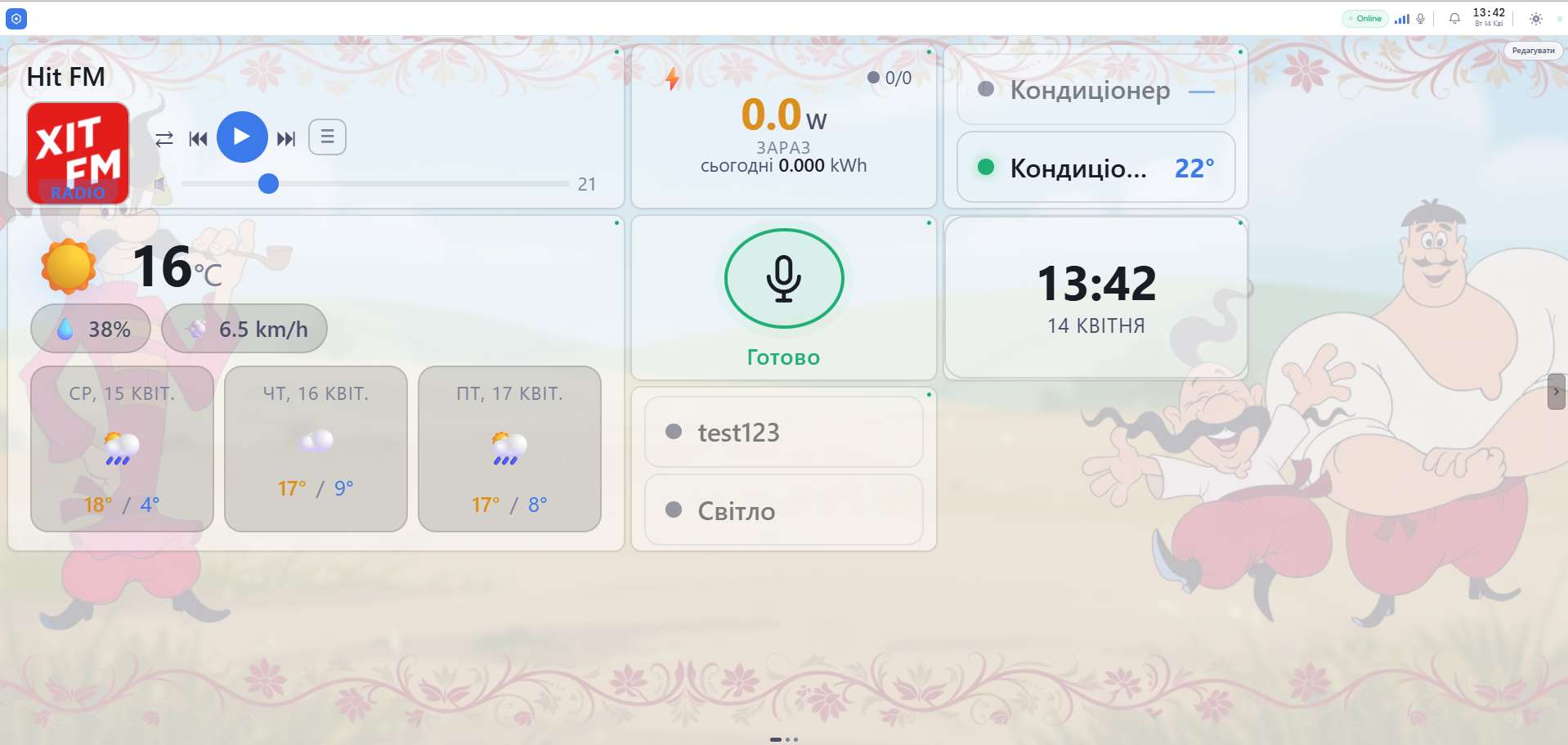
Task: Click the radio volume slider
Action: click(x=375, y=184)
